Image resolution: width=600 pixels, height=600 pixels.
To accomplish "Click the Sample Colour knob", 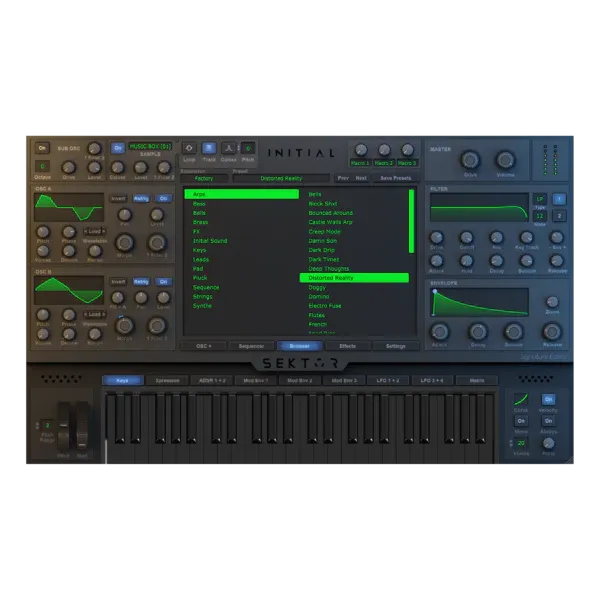I will point(117,168).
